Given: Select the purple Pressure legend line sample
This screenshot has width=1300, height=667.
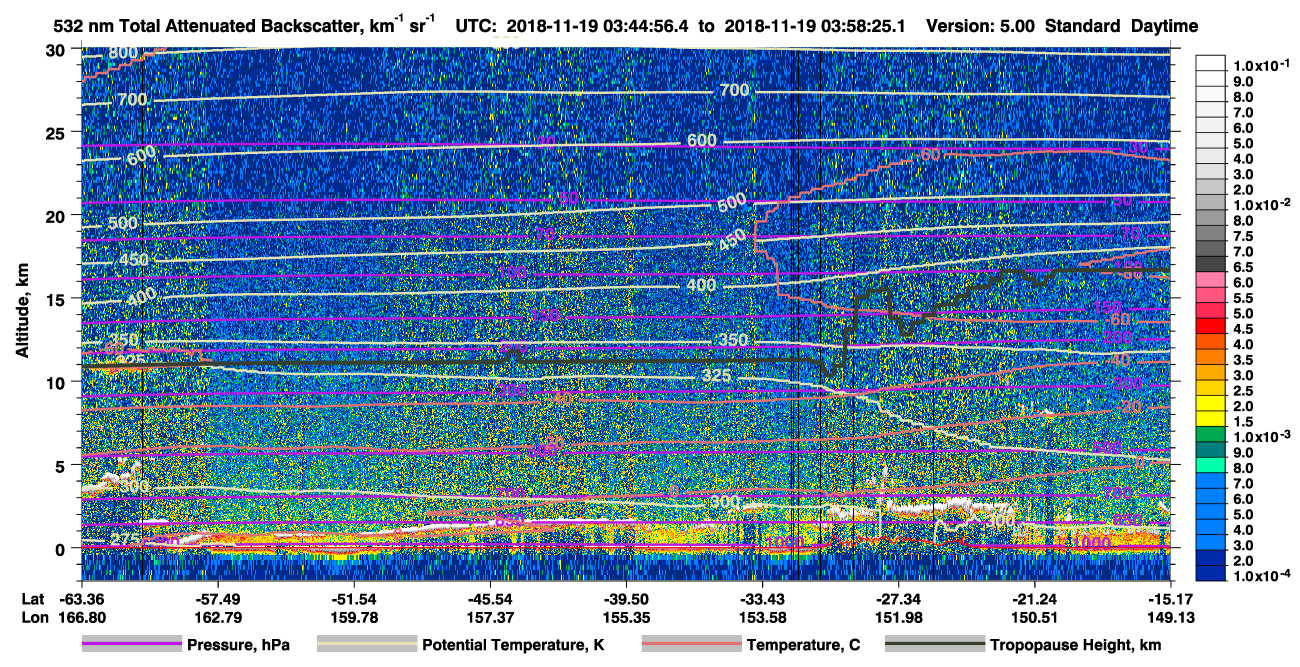Looking at the screenshot, I should pos(132,645).
